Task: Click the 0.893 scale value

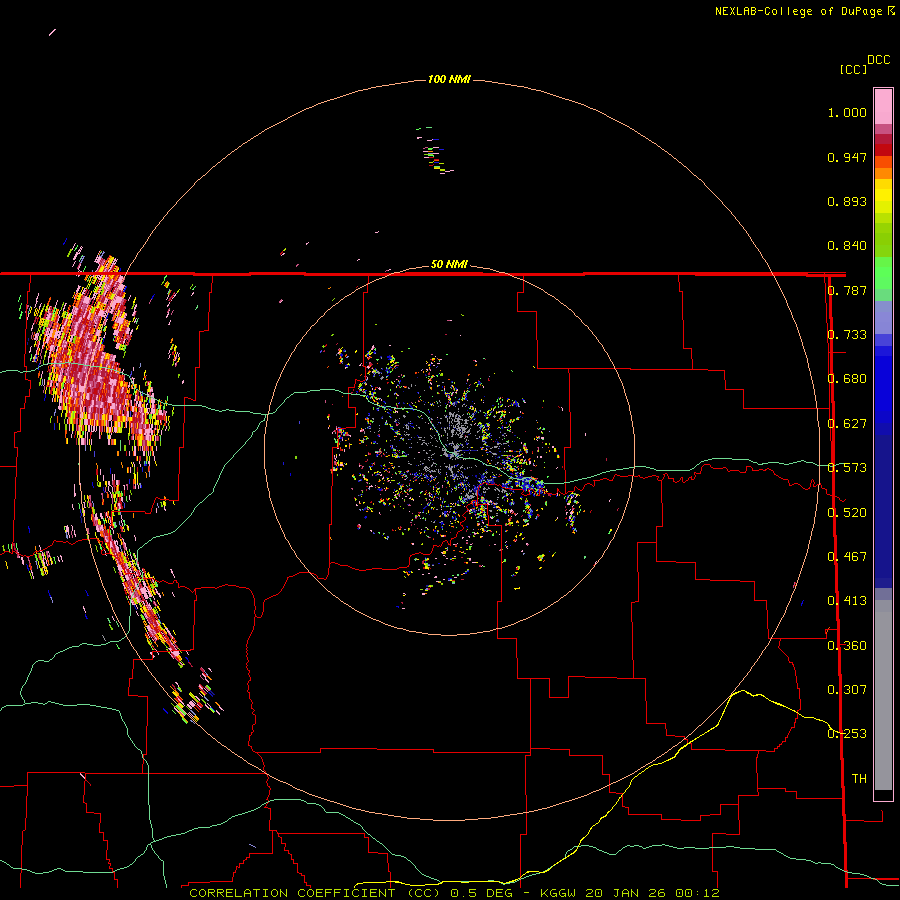Action: pyautogui.click(x=847, y=201)
